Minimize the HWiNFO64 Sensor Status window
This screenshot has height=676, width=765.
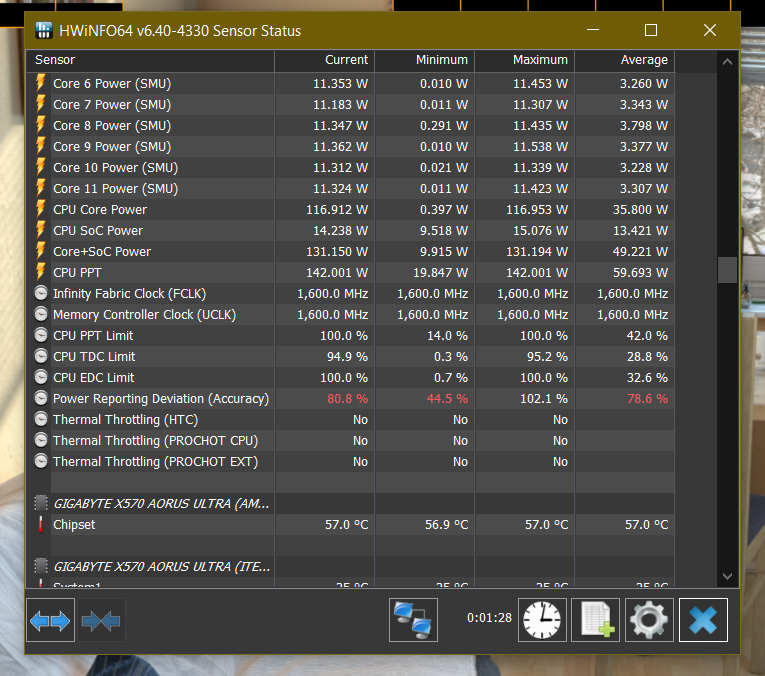pyautogui.click(x=593, y=30)
